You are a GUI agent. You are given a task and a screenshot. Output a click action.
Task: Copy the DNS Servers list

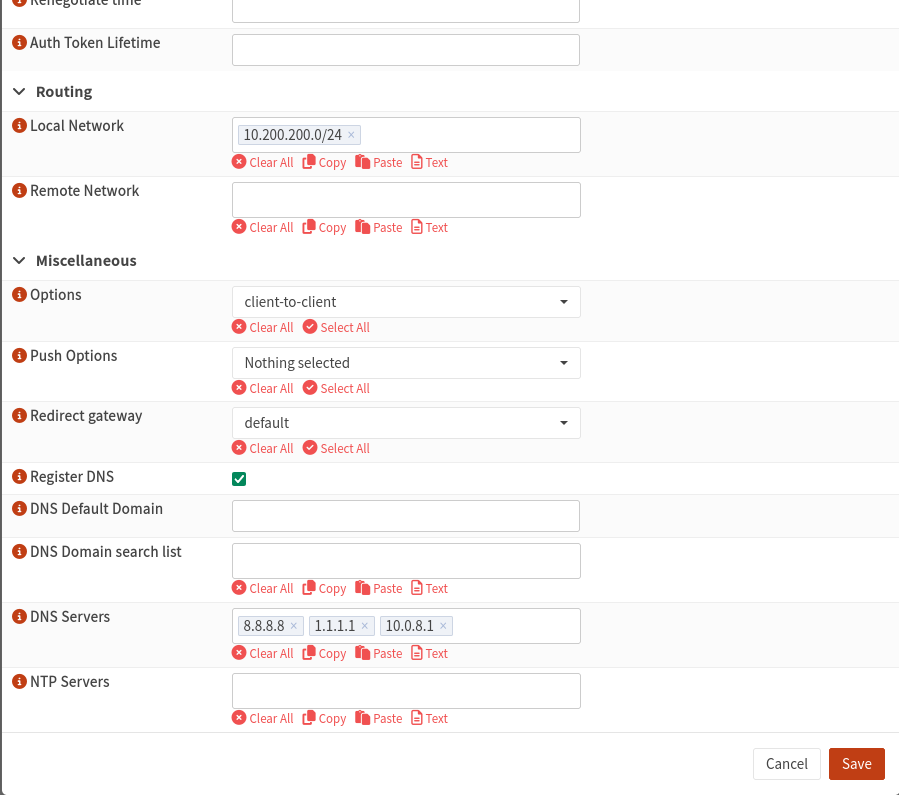click(324, 653)
